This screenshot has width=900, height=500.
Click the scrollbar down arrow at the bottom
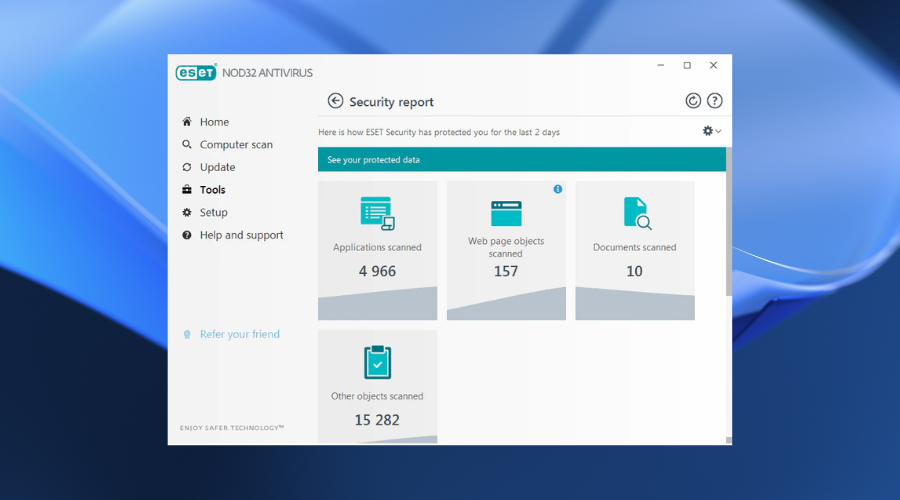pyautogui.click(x=729, y=440)
